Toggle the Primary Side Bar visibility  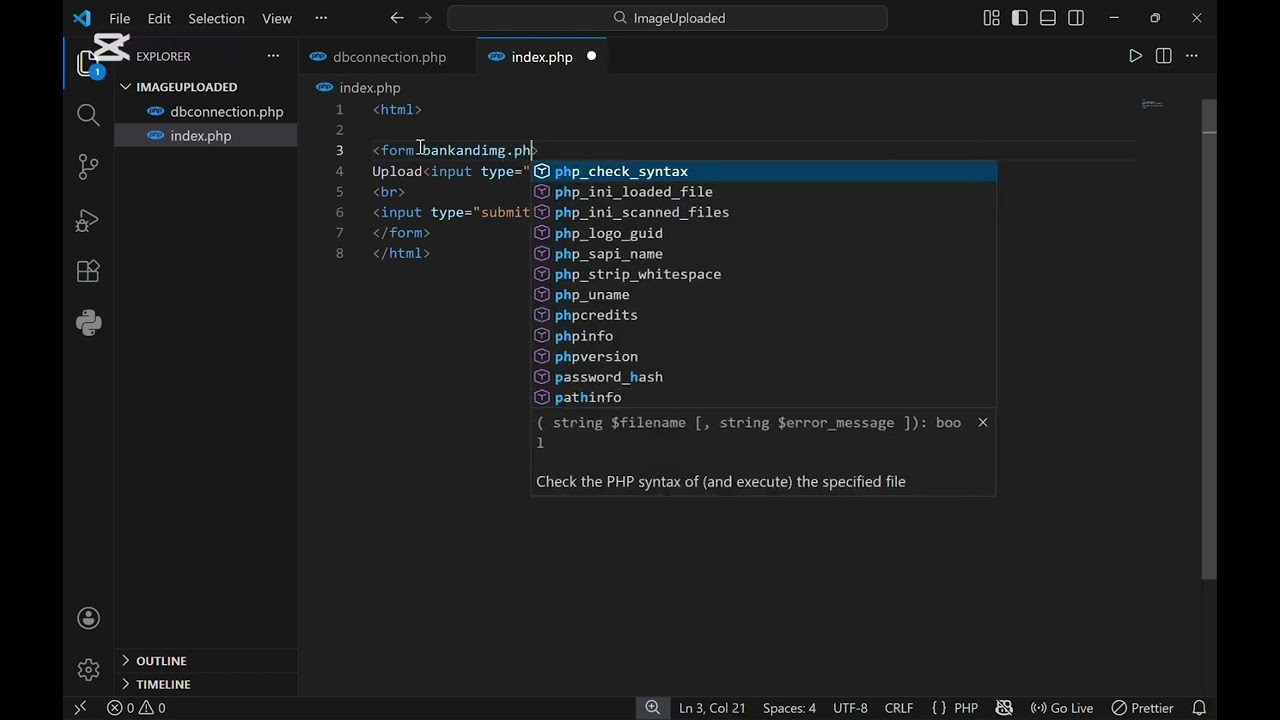1020,18
